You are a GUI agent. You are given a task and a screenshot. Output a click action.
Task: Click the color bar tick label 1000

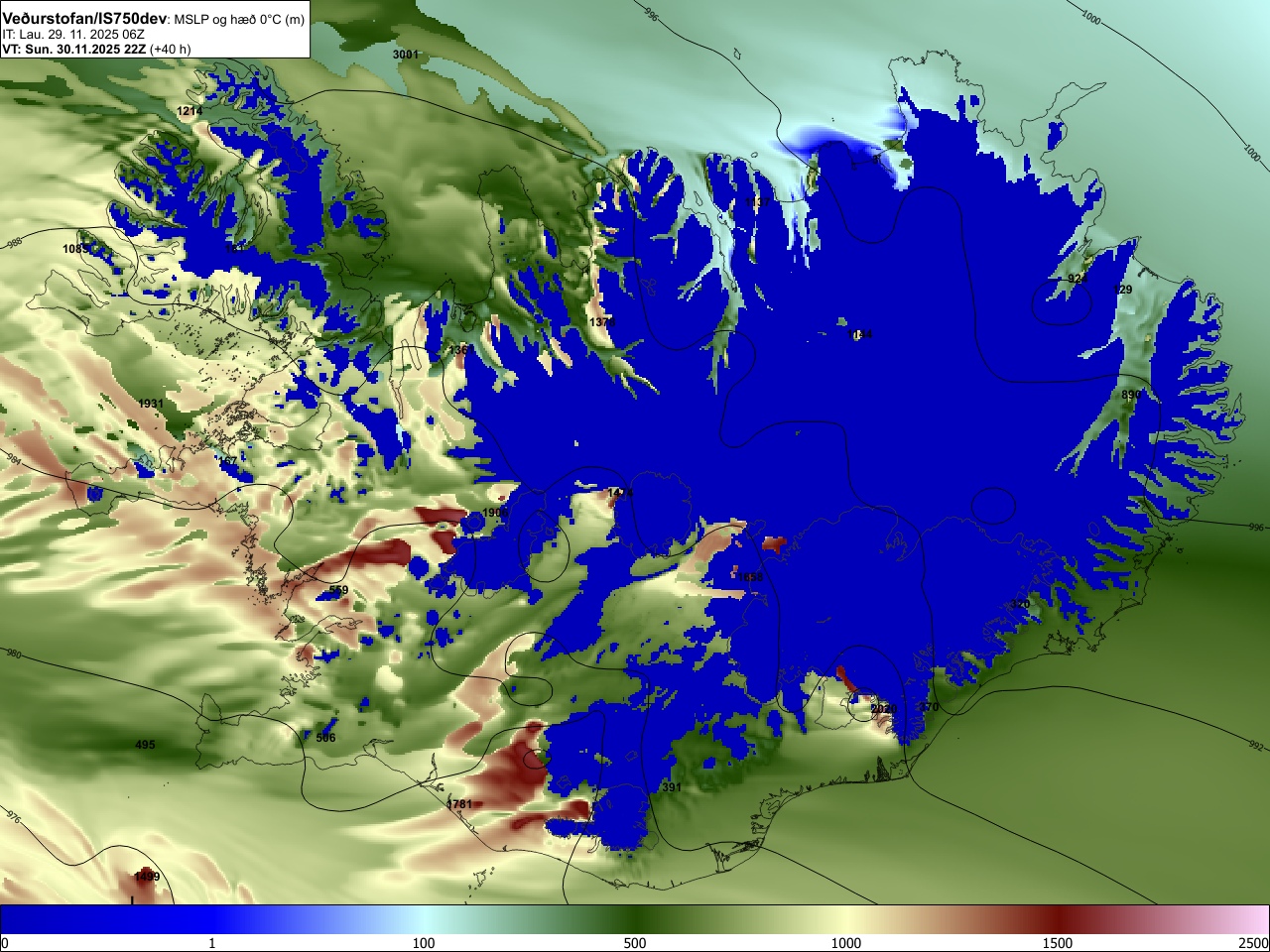click(846, 943)
